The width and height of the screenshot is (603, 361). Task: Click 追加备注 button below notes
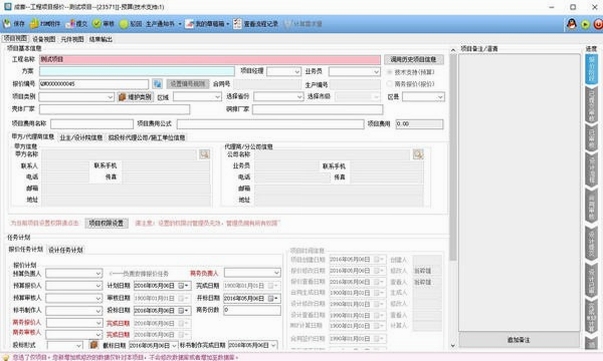(519, 340)
